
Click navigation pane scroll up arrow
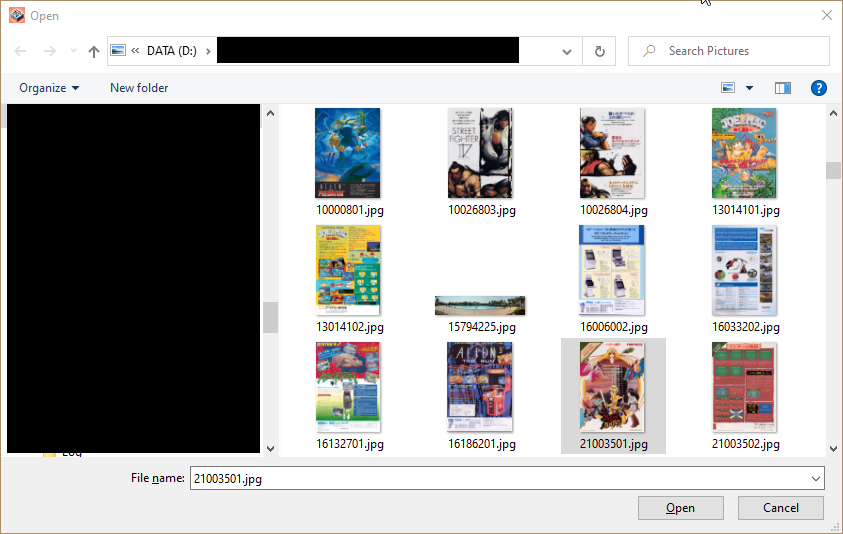pos(270,113)
